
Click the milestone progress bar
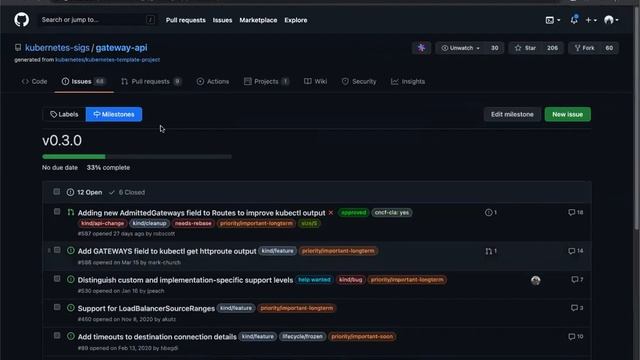click(x=137, y=156)
